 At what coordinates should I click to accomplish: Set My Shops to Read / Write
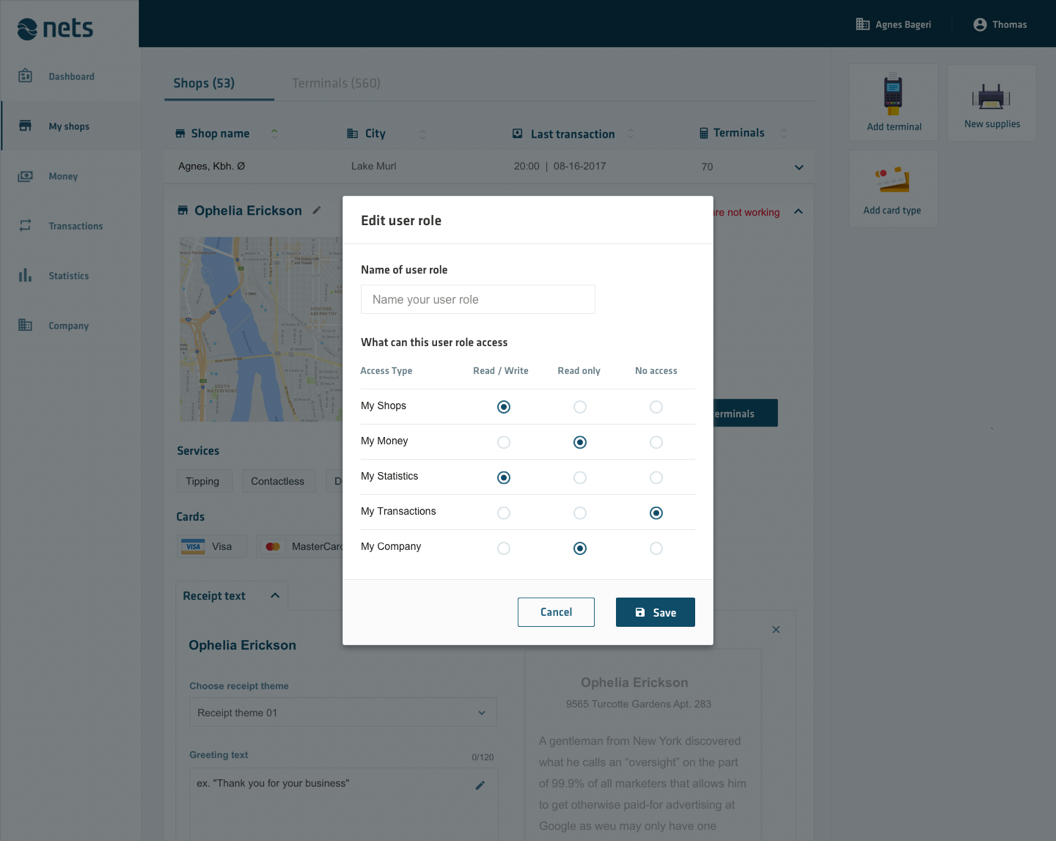tap(504, 407)
